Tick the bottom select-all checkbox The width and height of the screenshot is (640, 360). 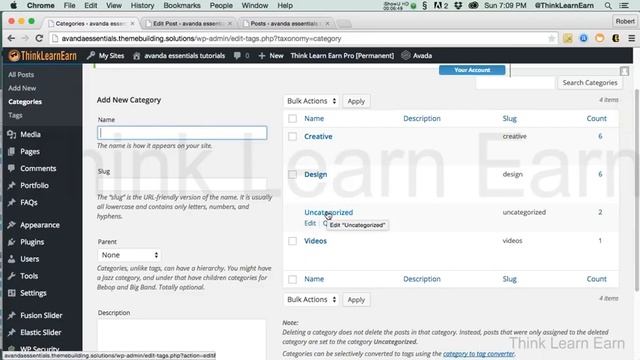coord(292,279)
